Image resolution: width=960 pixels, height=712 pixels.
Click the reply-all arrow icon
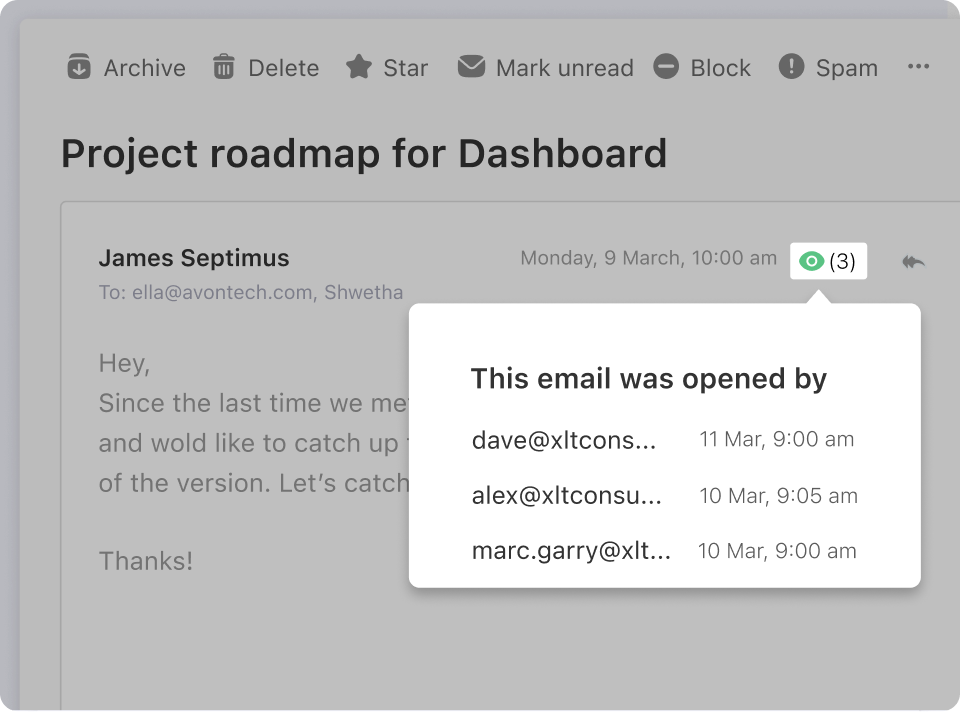(913, 262)
